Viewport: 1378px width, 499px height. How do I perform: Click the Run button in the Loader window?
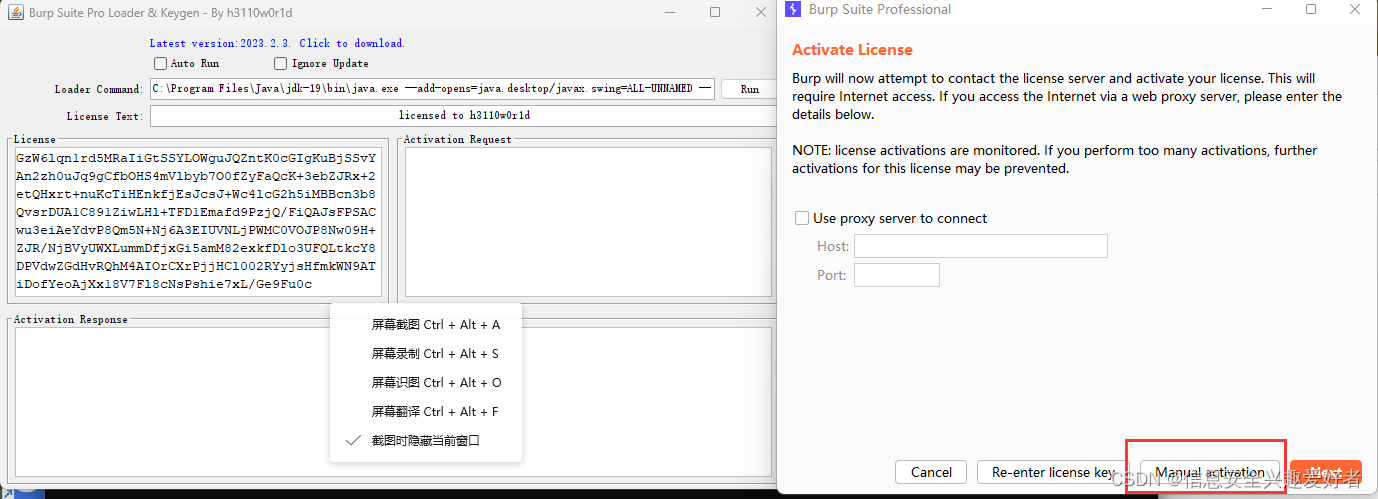749,89
